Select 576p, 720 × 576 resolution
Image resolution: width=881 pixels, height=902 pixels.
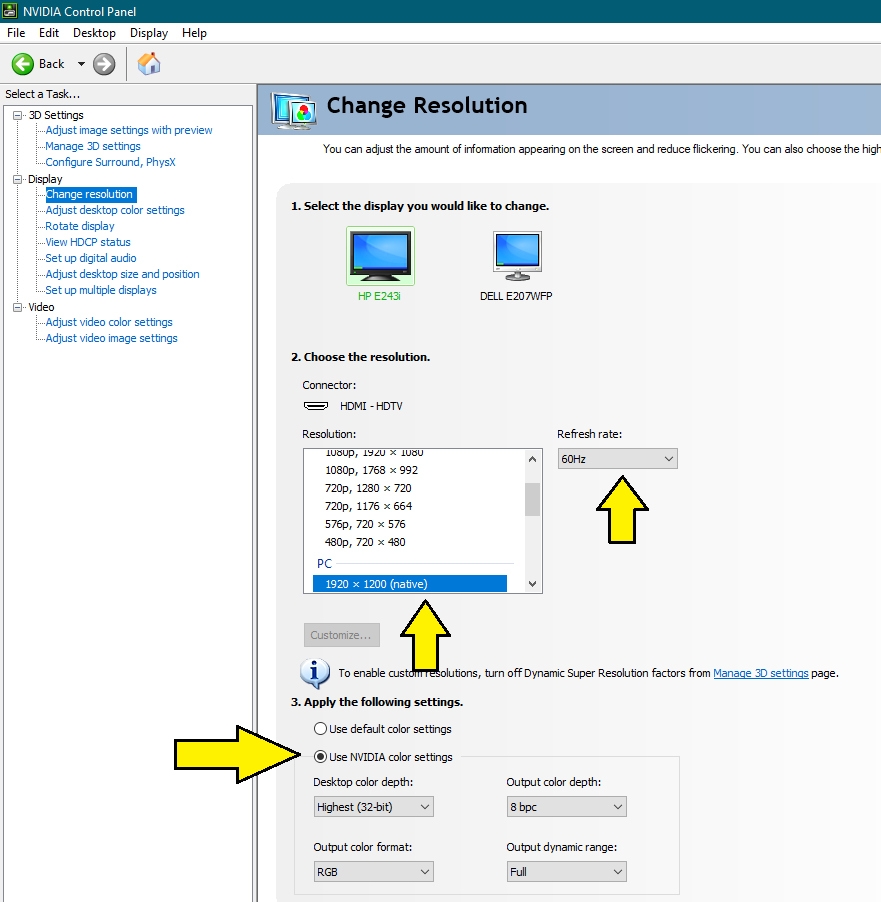365,524
